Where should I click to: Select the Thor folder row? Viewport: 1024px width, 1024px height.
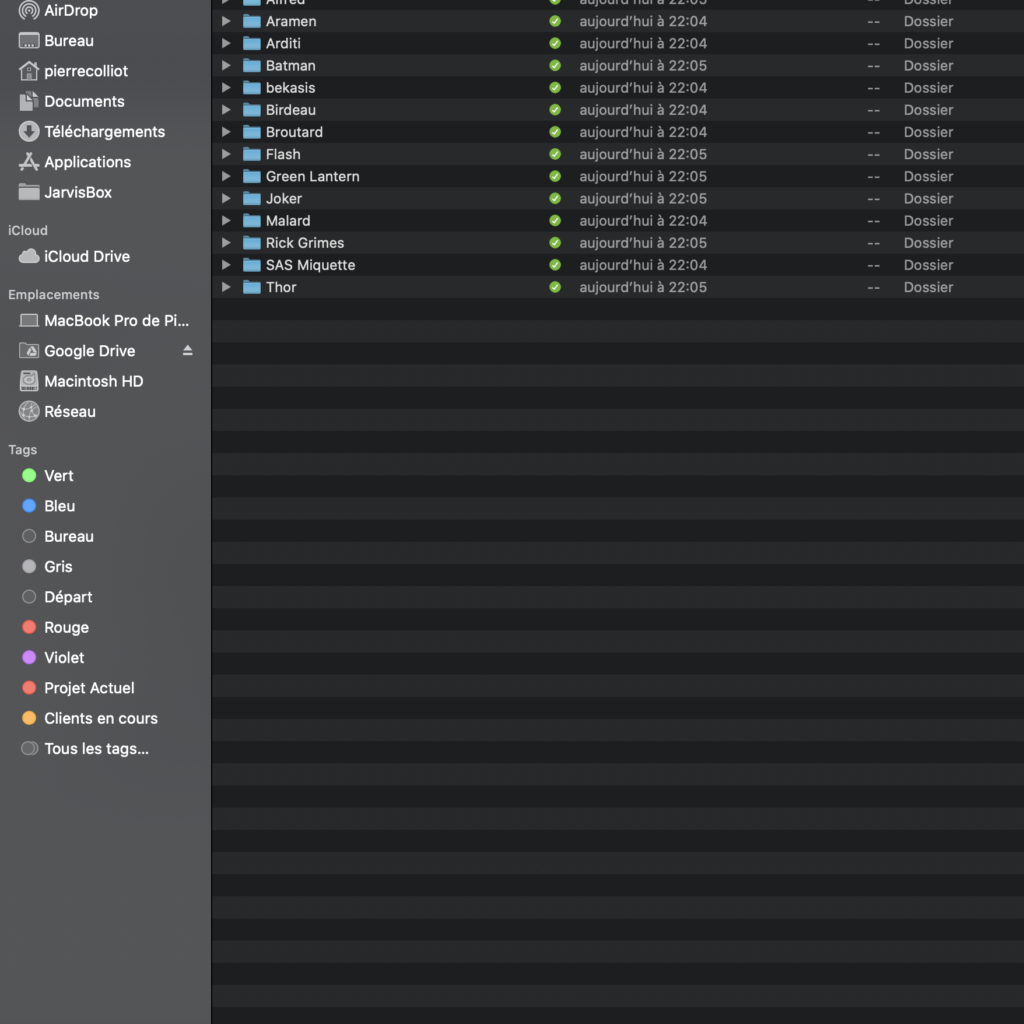point(281,287)
